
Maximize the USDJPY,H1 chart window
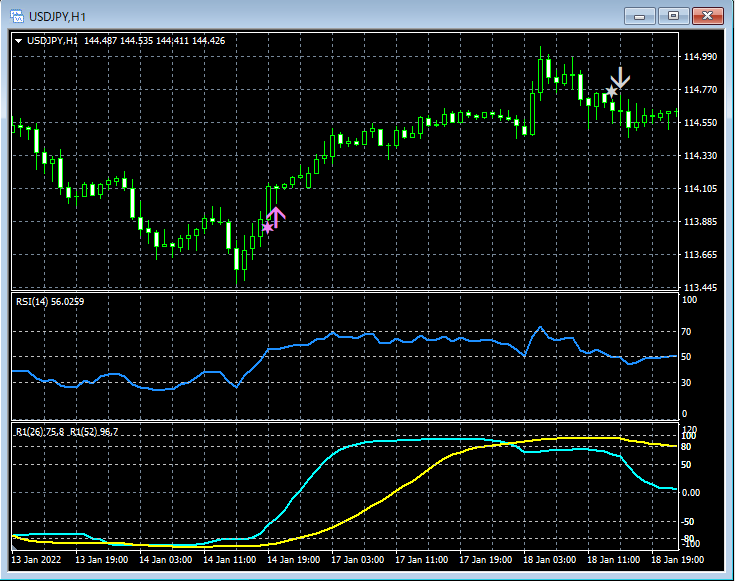[673, 16]
